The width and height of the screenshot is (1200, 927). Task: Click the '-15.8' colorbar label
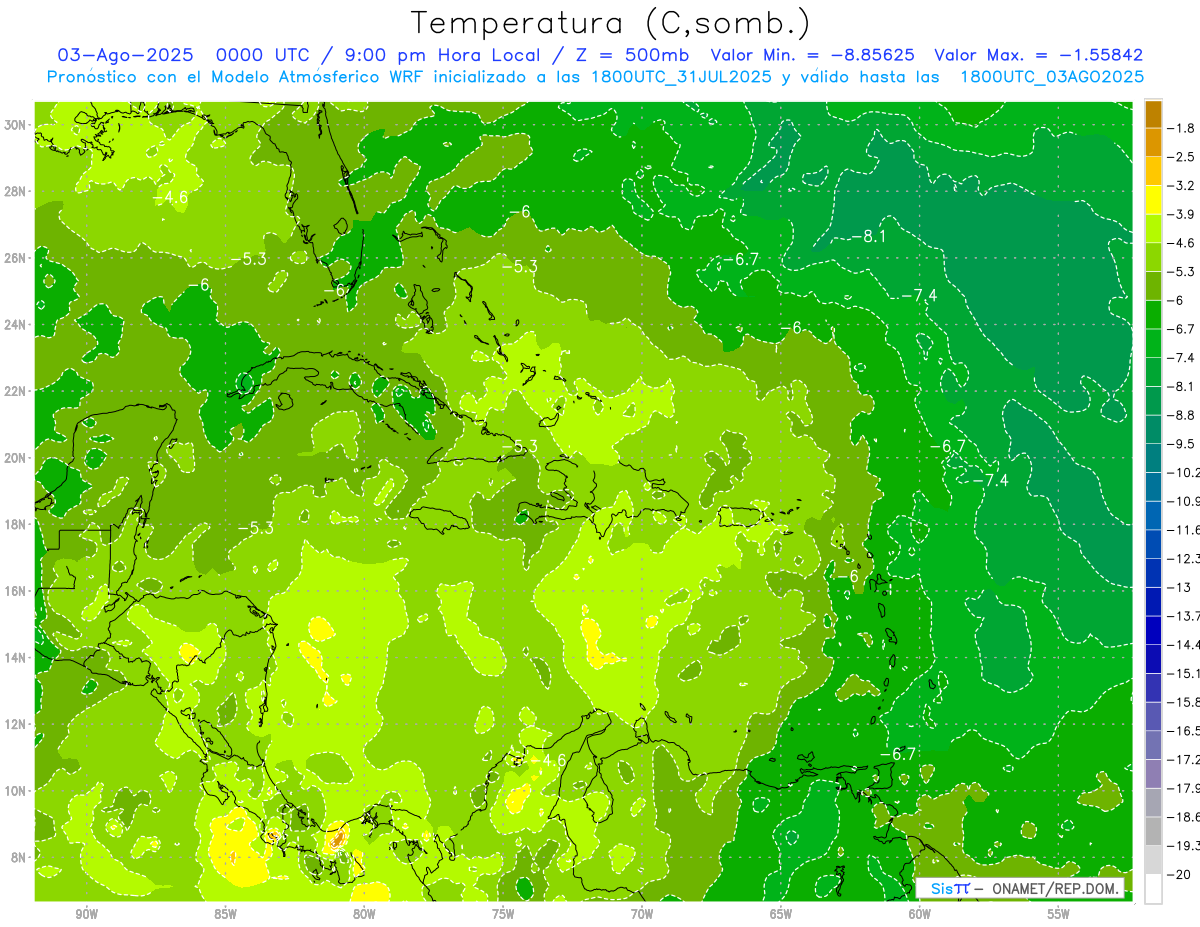pos(1185,702)
